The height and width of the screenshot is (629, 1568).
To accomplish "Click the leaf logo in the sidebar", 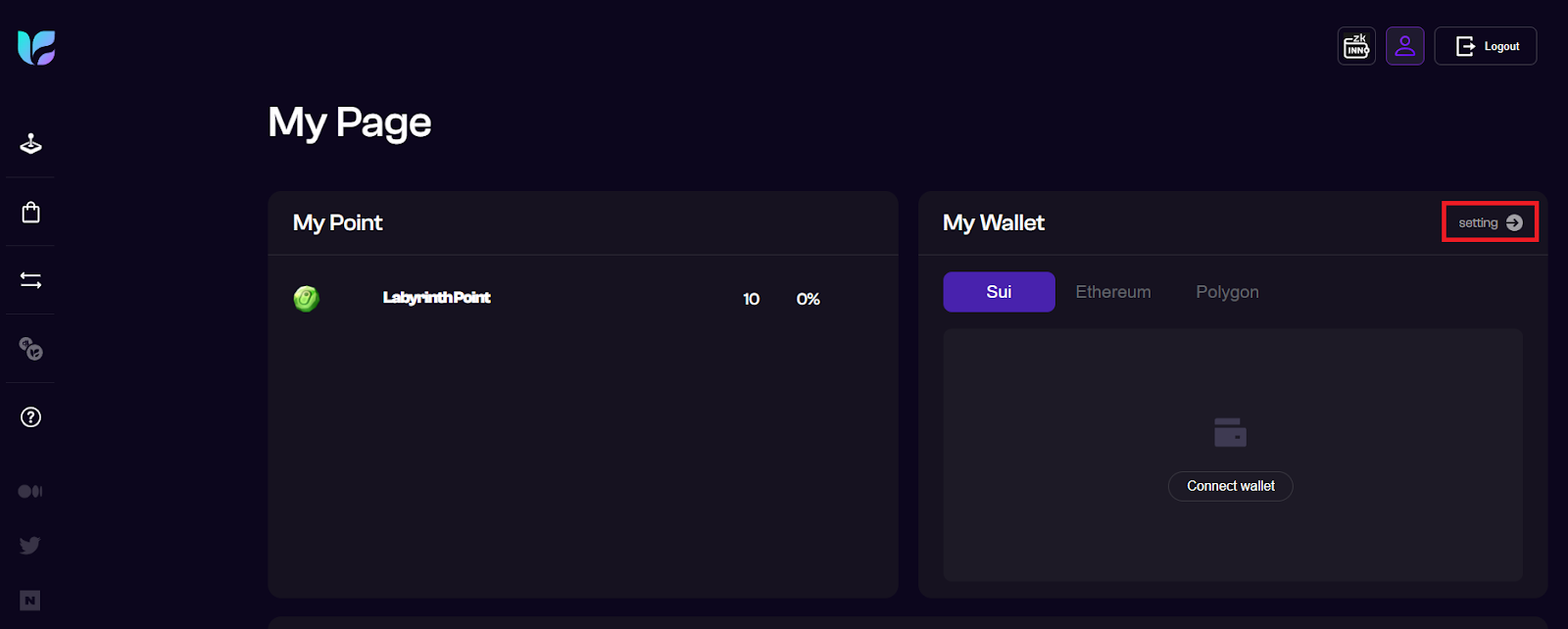I will [36, 47].
